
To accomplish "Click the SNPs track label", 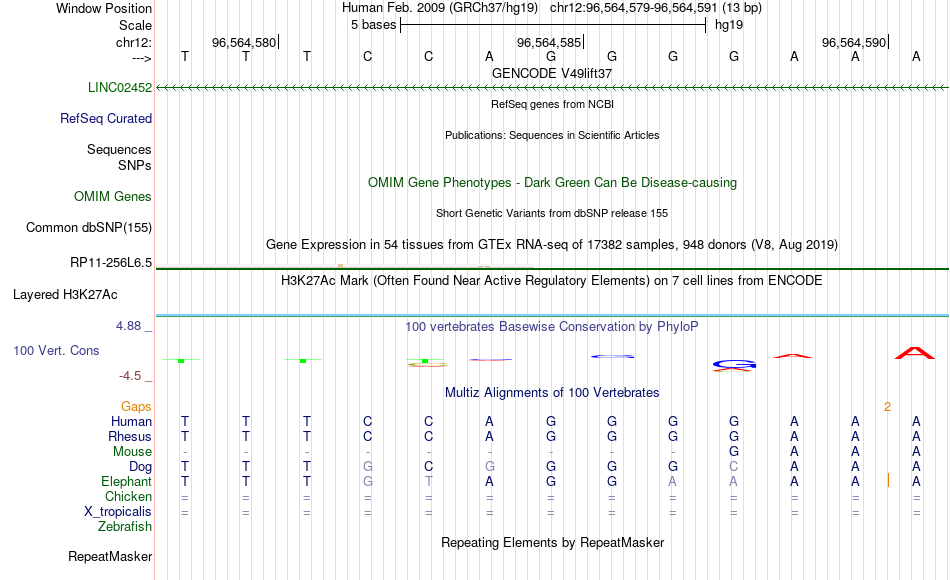I will [135, 165].
